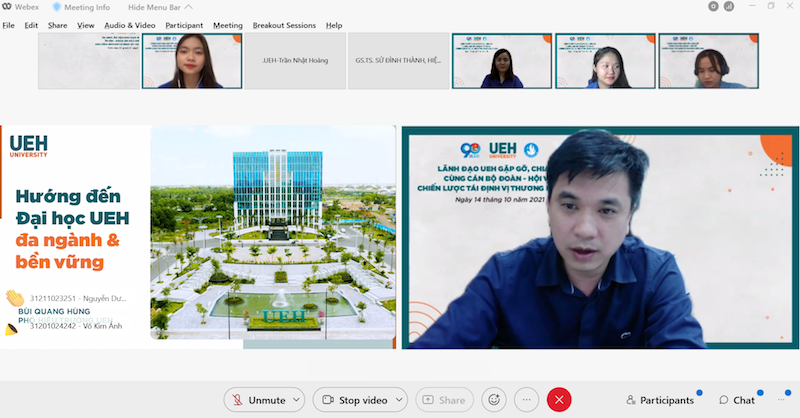Click the muted microphone icon on Unmute
The image size is (800, 418).
tap(237, 400)
